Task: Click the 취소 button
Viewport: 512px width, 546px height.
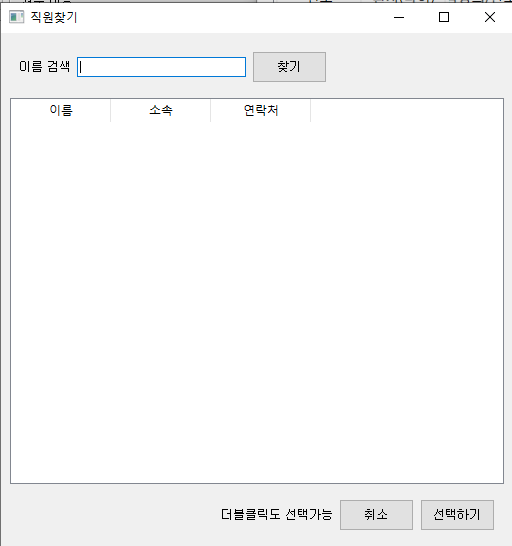Action: coord(376,515)
